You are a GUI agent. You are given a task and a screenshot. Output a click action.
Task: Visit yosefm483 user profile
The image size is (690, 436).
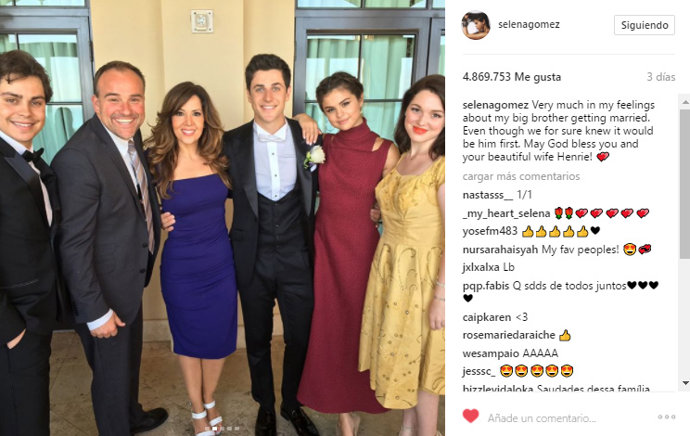[x=490, y=231]
